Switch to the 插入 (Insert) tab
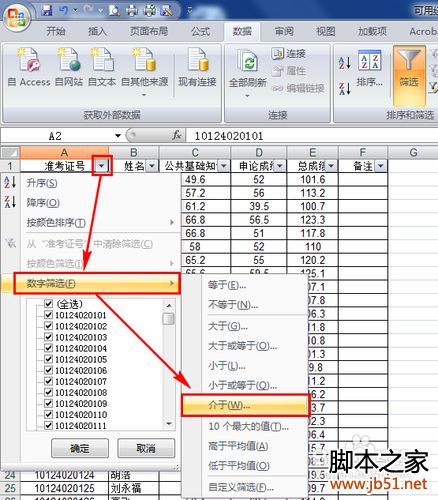The width and height of the screenshot is (438, 500). tap(97, 31)
